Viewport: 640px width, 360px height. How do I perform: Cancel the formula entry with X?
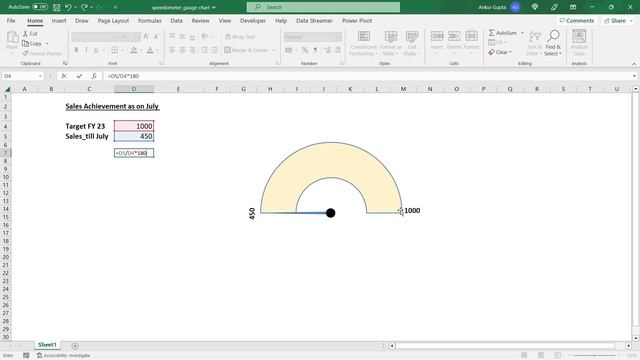click(64, 76)
